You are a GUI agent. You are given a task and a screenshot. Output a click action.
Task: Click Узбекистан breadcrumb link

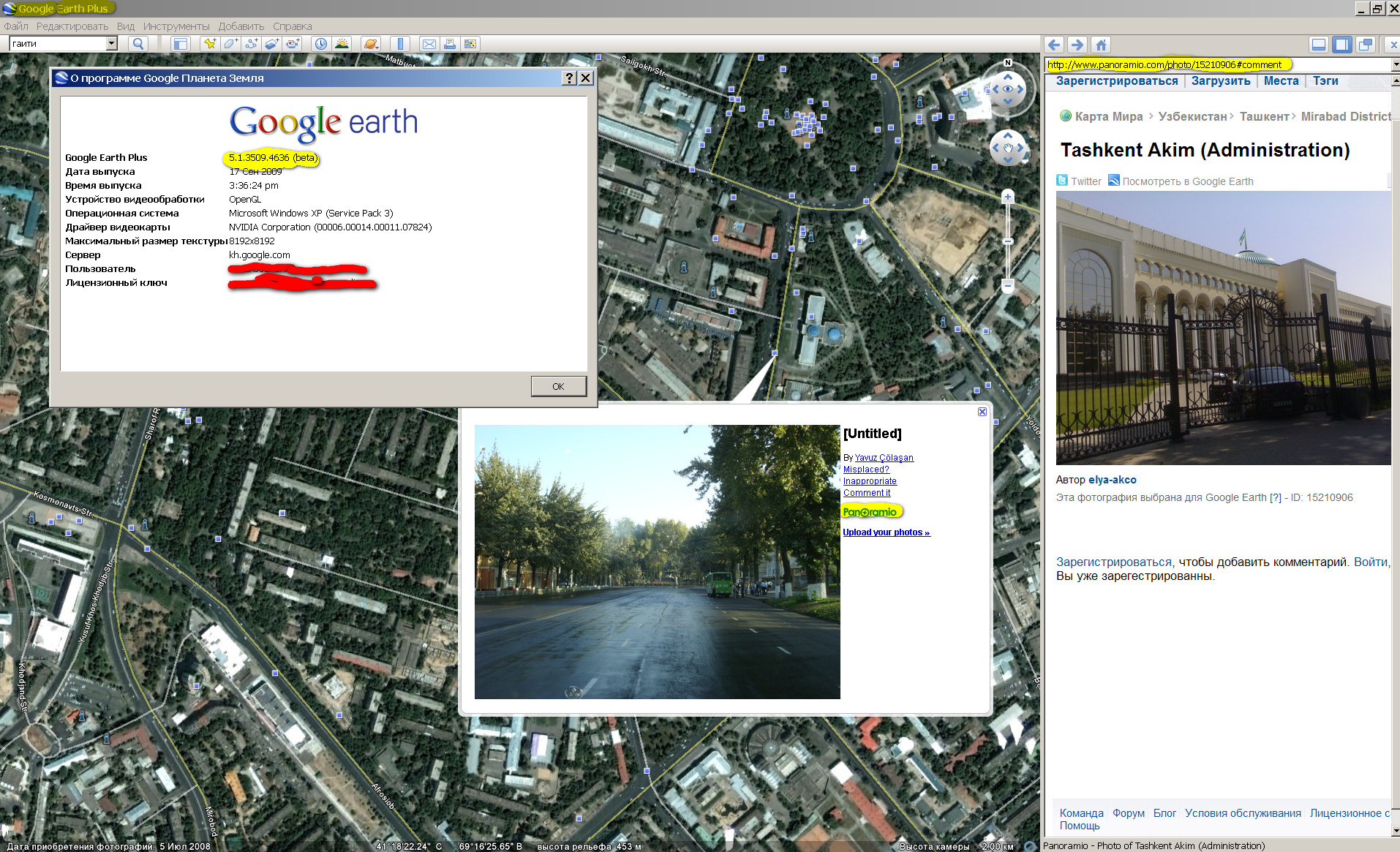pyautogui.click(x=1192, y=116)
